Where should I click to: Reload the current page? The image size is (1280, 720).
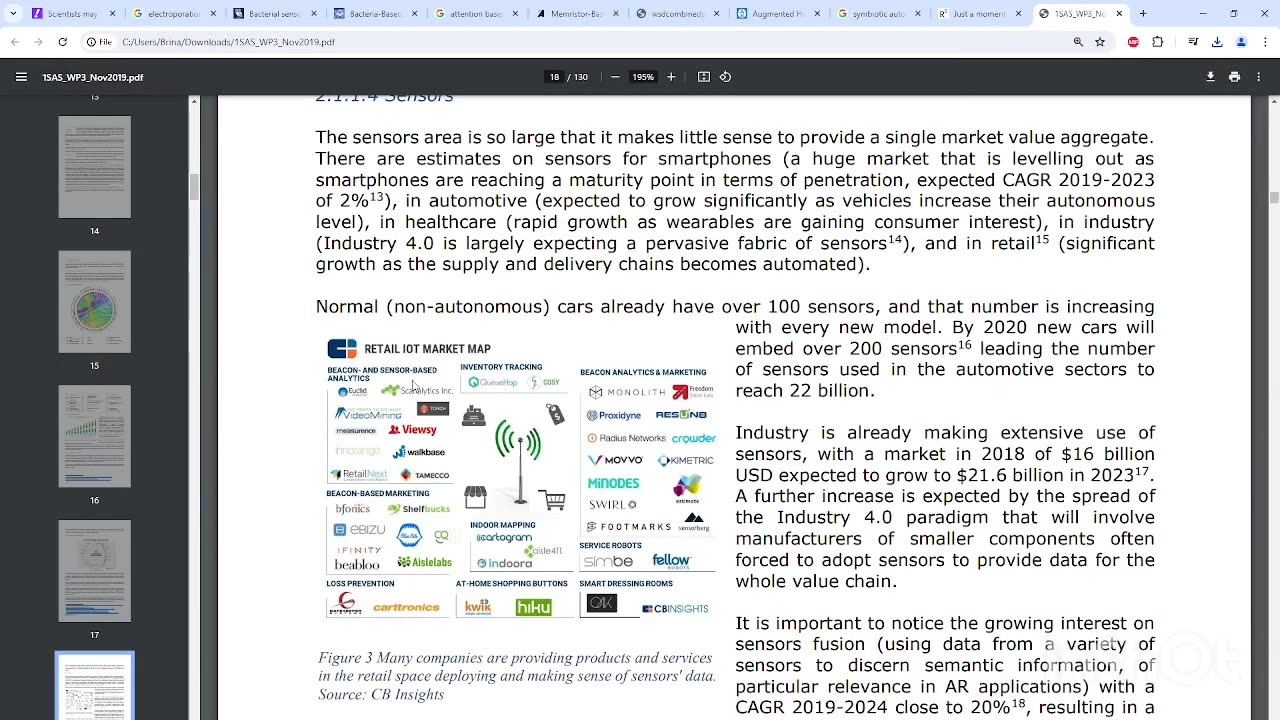point(62,42)
